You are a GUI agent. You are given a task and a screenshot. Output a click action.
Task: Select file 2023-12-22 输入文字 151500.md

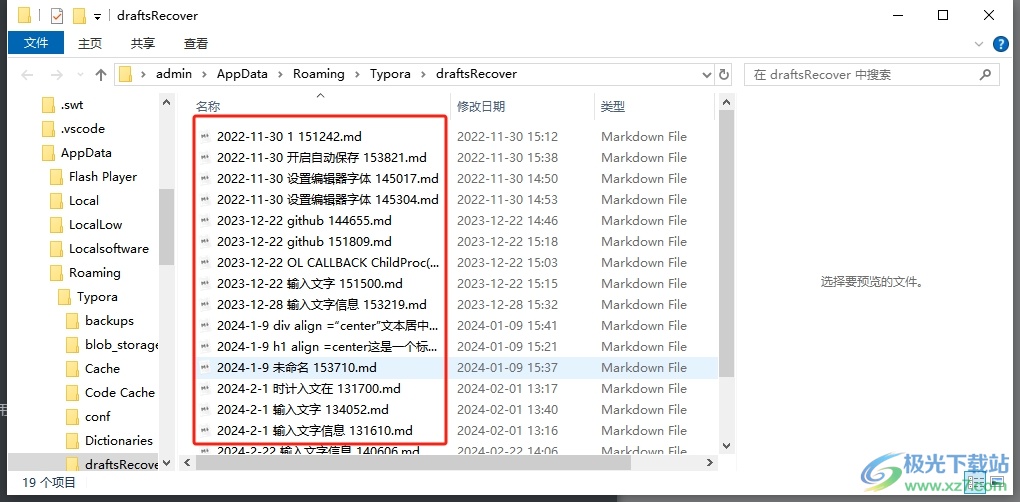310,284
